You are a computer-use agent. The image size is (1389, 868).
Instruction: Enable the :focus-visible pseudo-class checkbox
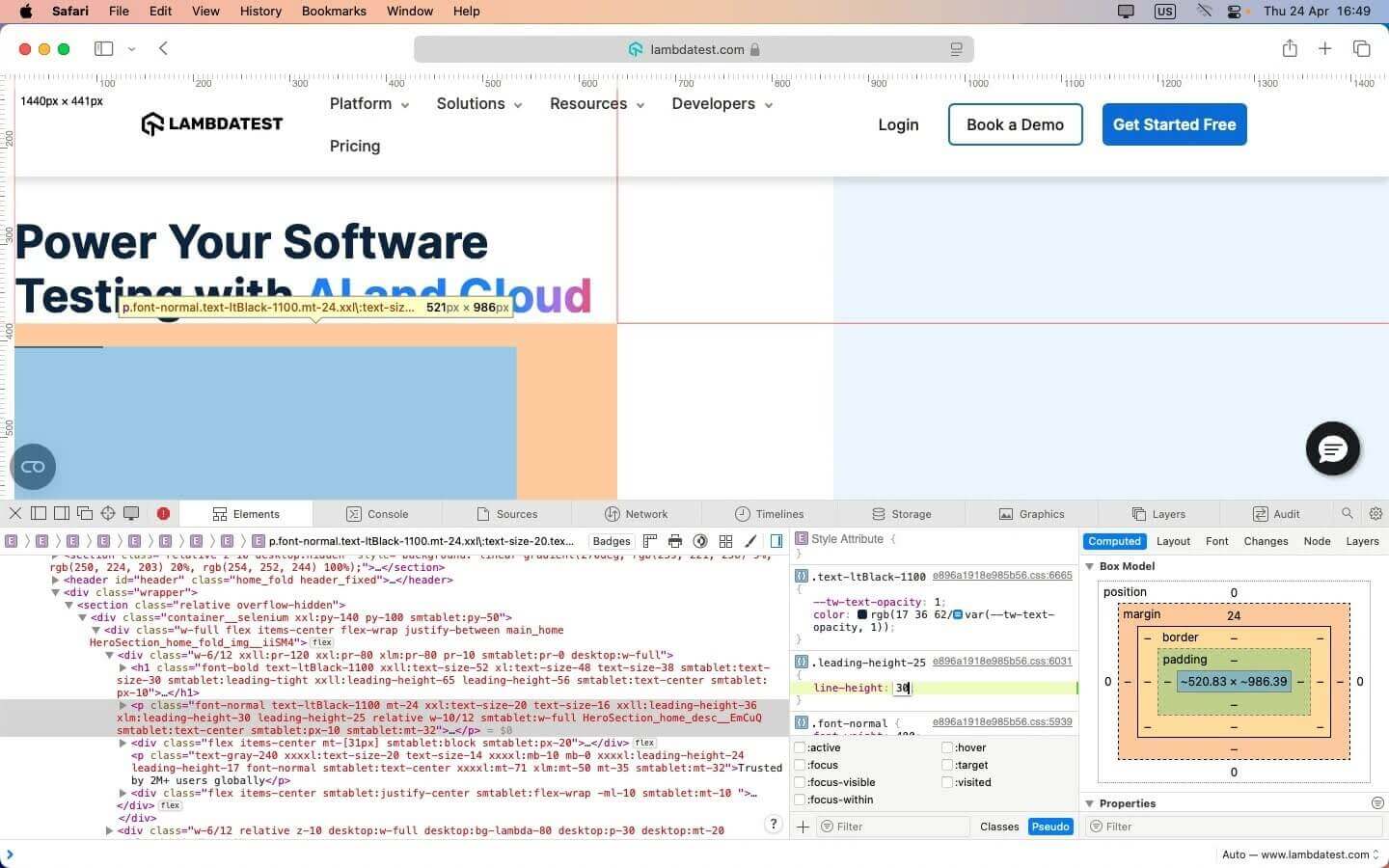point(800,783)
